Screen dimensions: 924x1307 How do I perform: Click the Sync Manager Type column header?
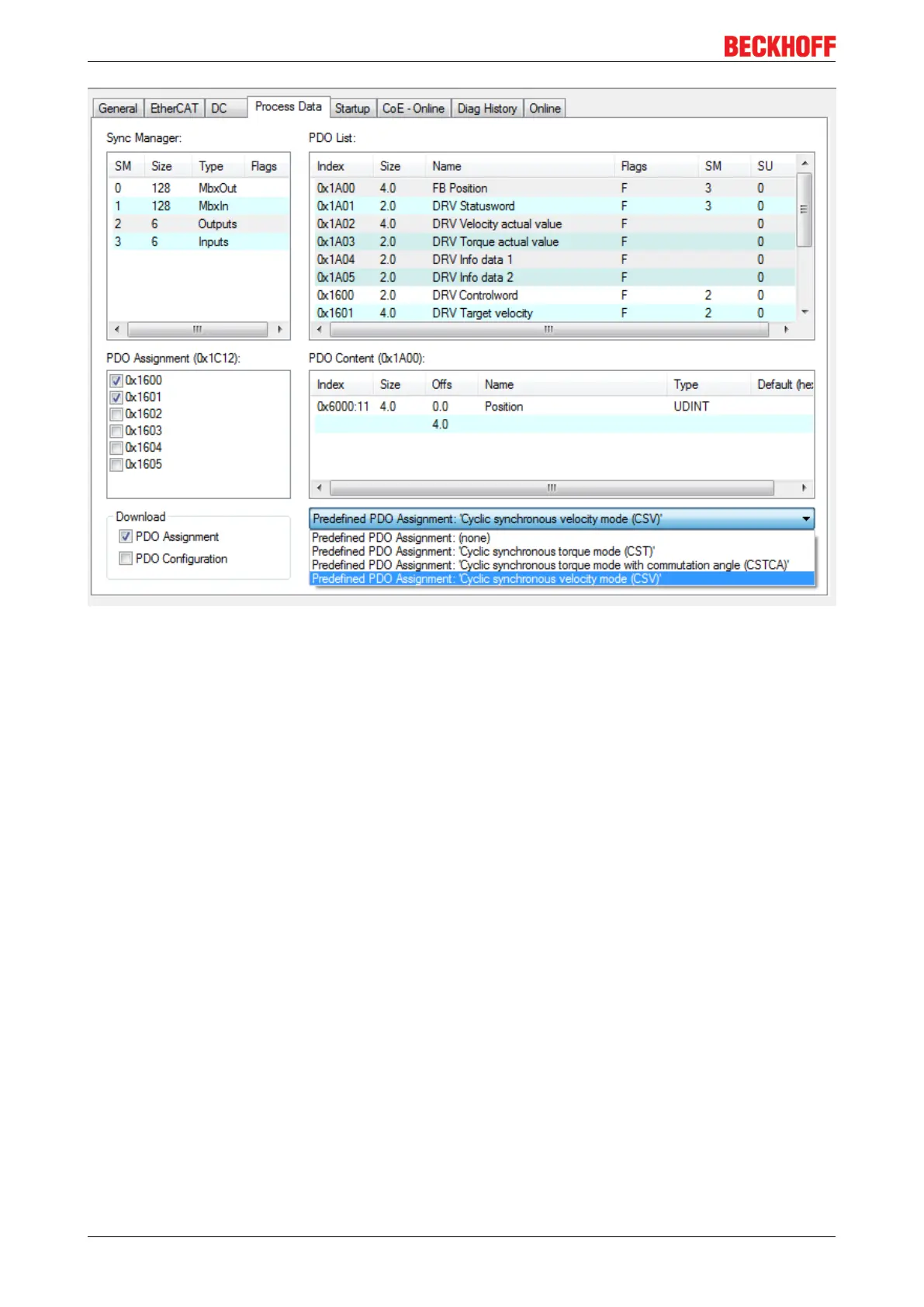click(x=218, y=166)
